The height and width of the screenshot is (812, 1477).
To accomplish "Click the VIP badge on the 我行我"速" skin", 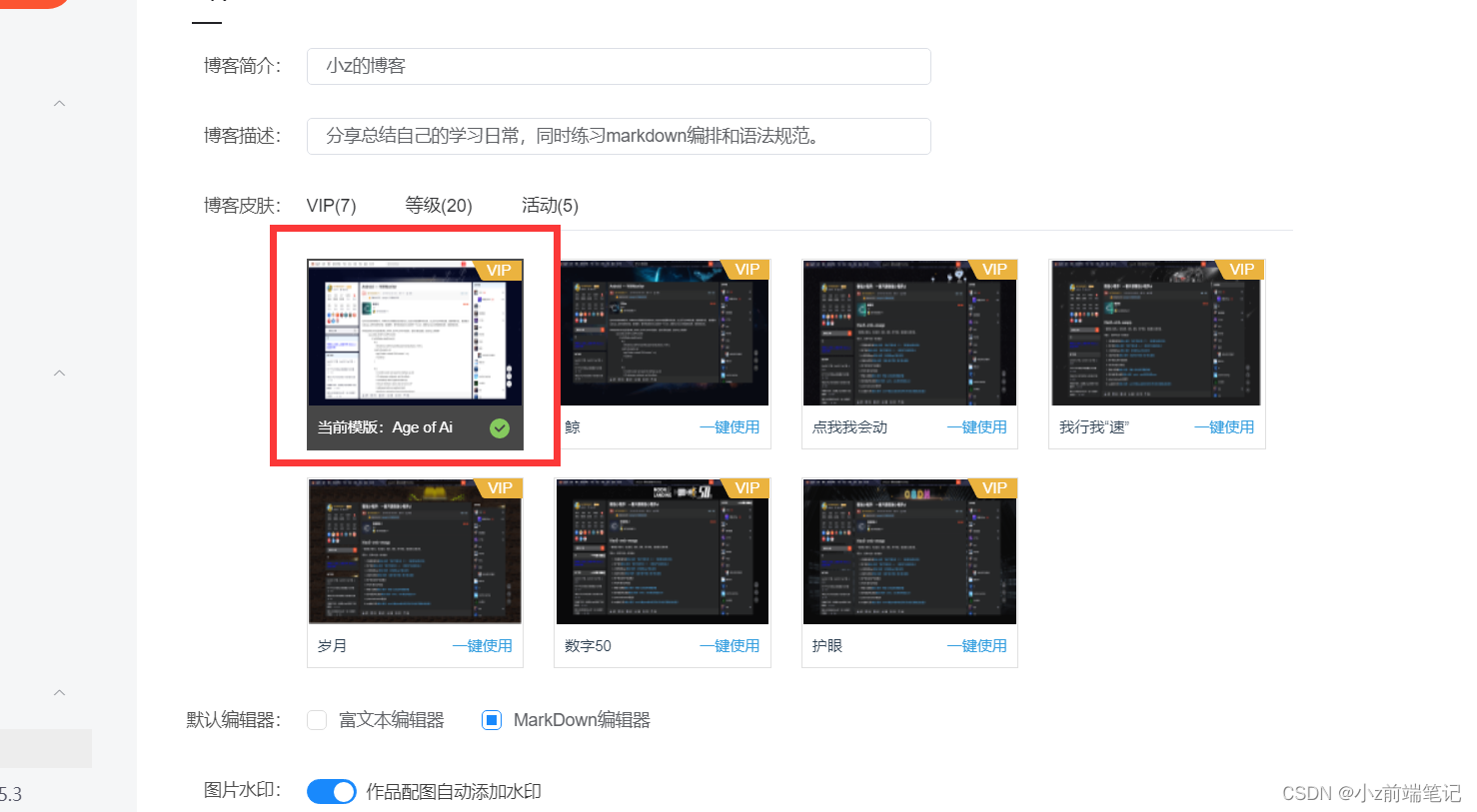I will point(1241,269).
